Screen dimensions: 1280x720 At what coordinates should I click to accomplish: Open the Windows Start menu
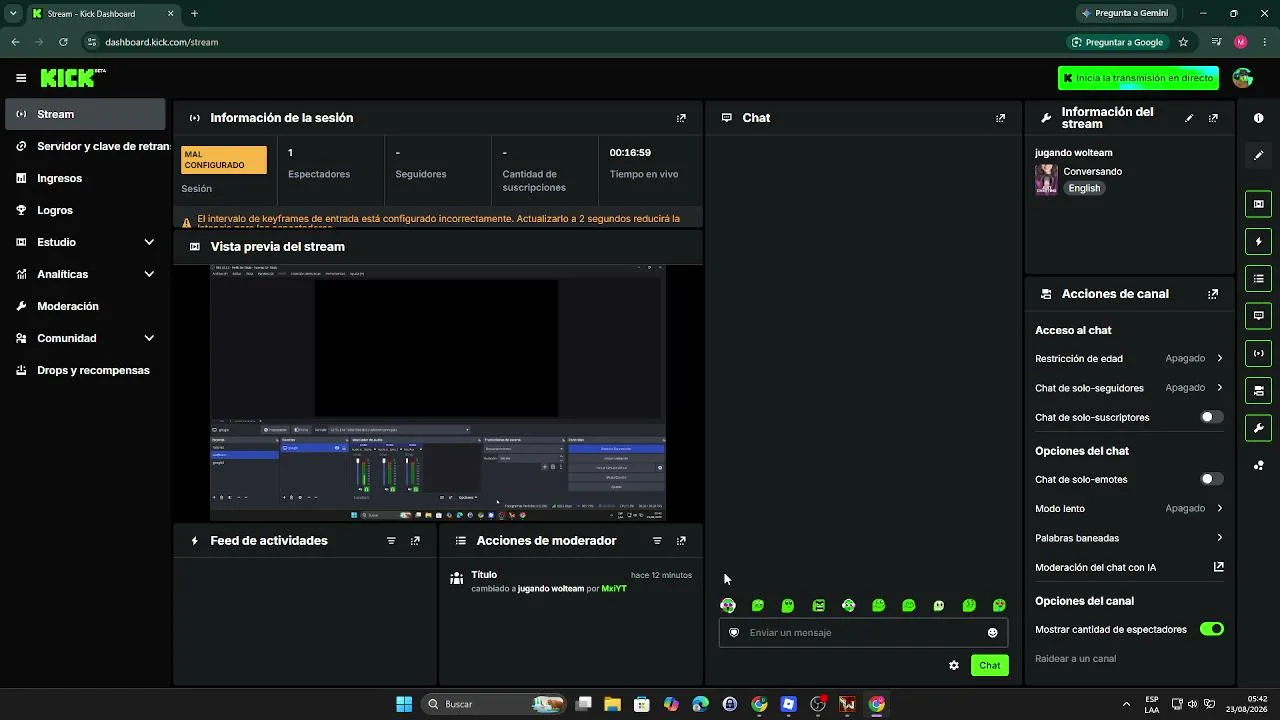coord(404,704)
